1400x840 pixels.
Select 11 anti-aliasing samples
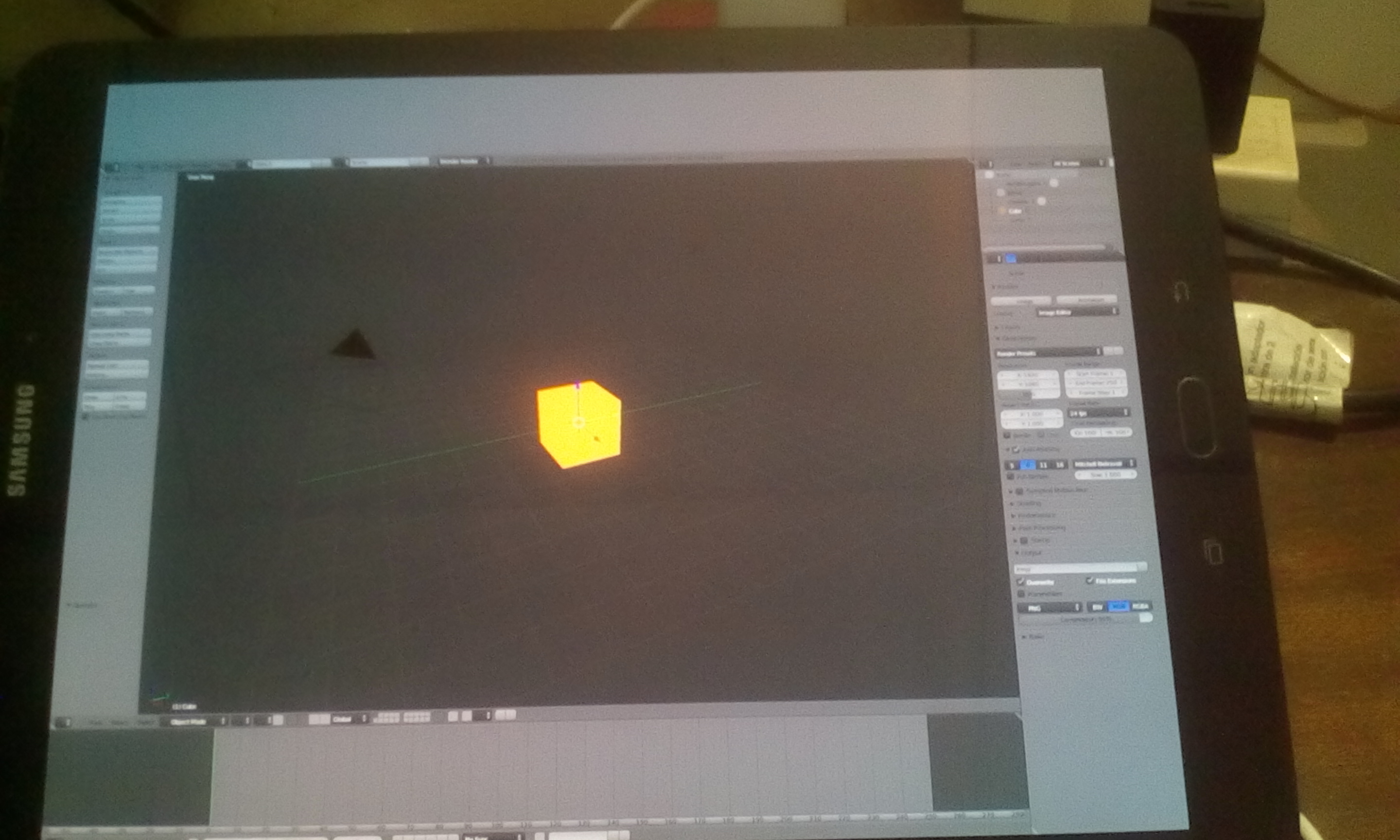coord(1044,465)
